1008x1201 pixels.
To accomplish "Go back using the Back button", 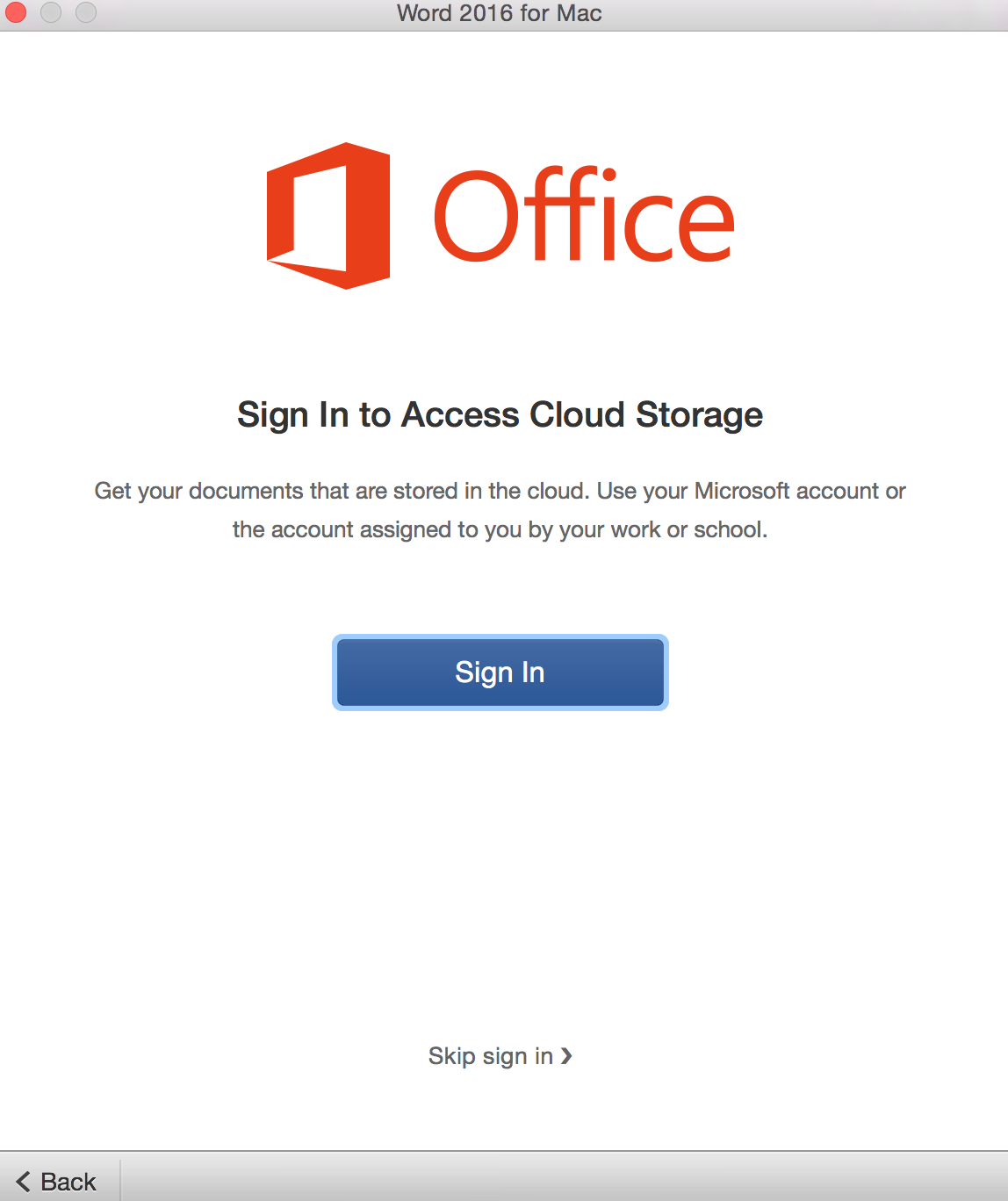I will tap(56, 1182).
